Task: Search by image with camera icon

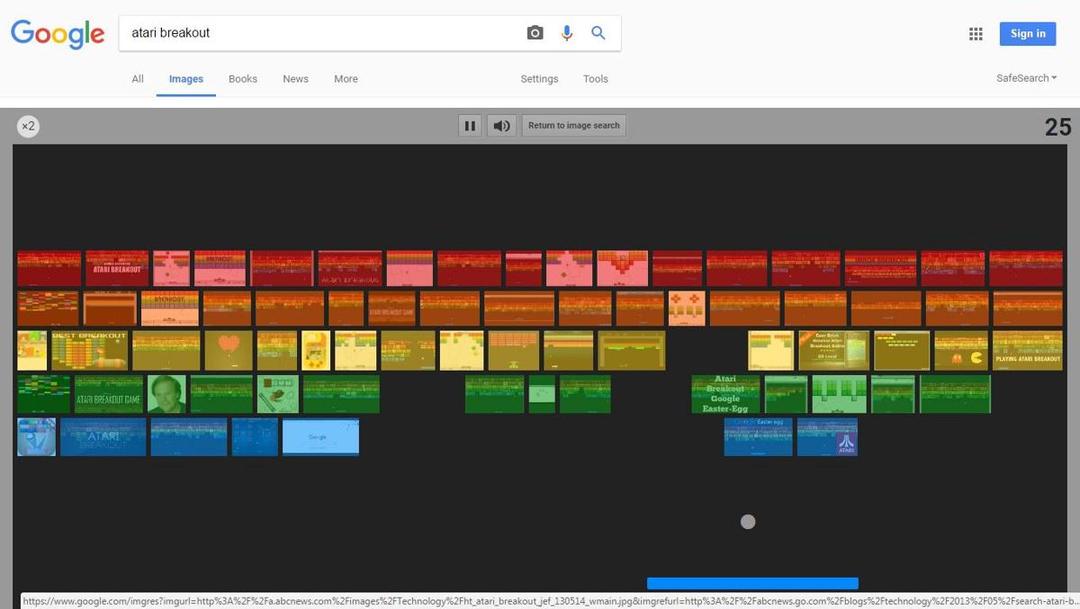Action: pyautogui.click(x=535, y=33)
